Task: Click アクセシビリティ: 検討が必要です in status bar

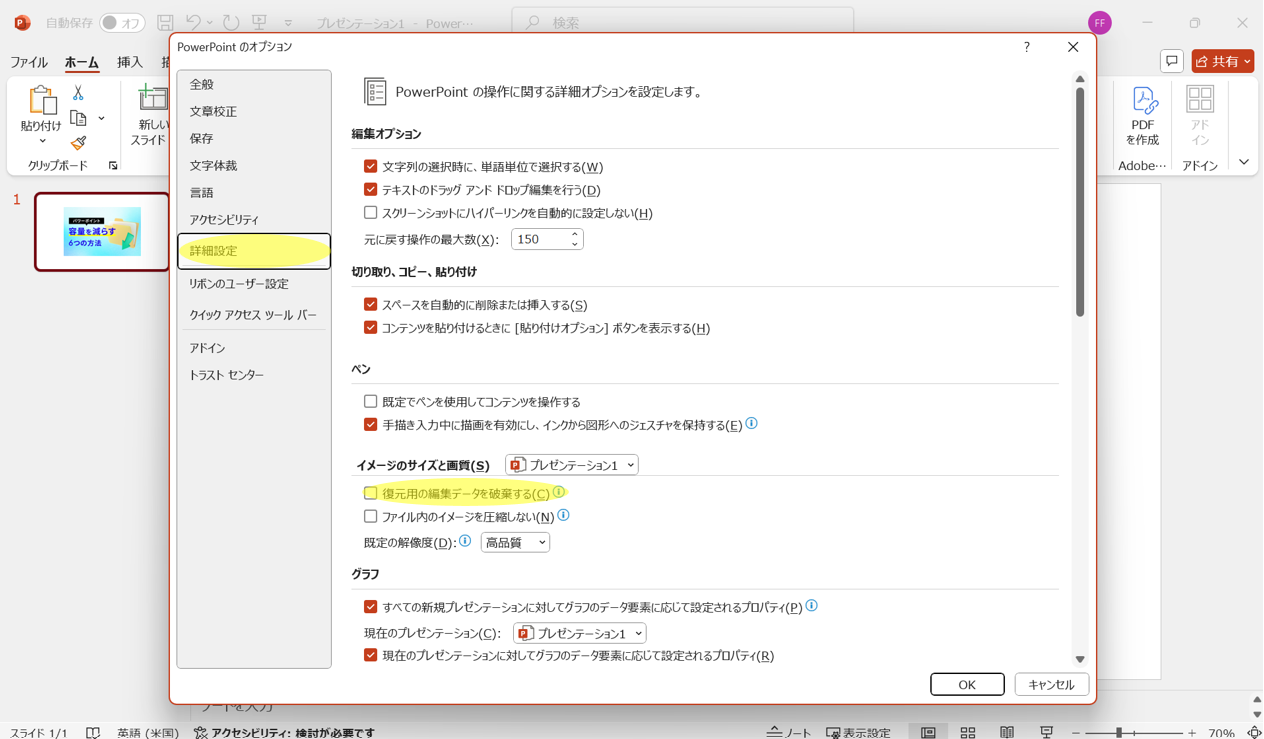Action: tap(284, 732)
